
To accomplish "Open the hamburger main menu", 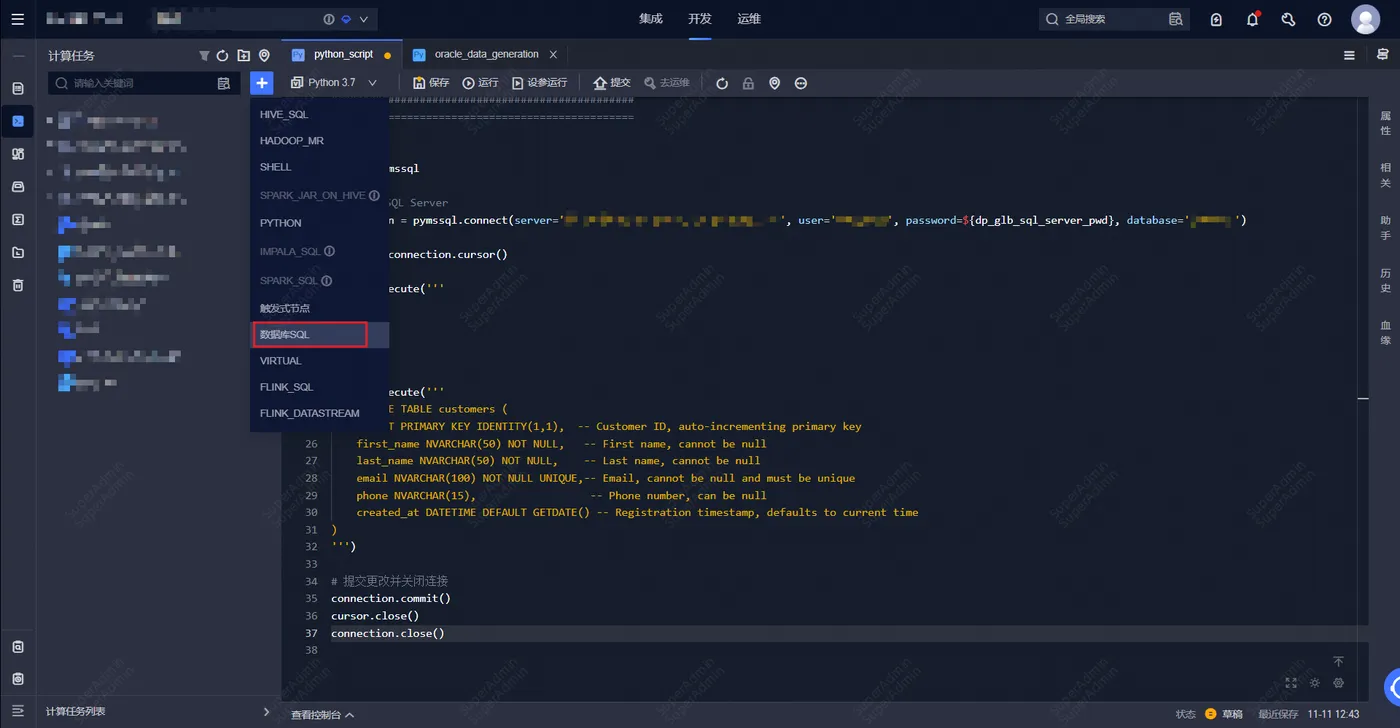I will [17, 19].
